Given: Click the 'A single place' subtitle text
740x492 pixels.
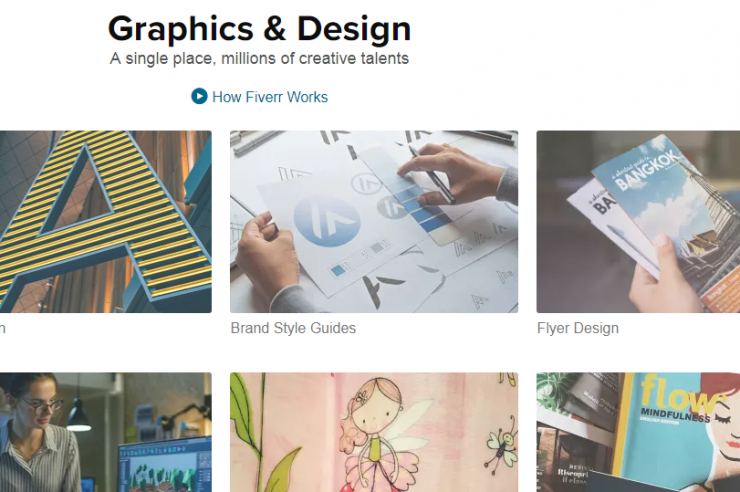Looking at the screenshot, I should [x=259, y=59].
